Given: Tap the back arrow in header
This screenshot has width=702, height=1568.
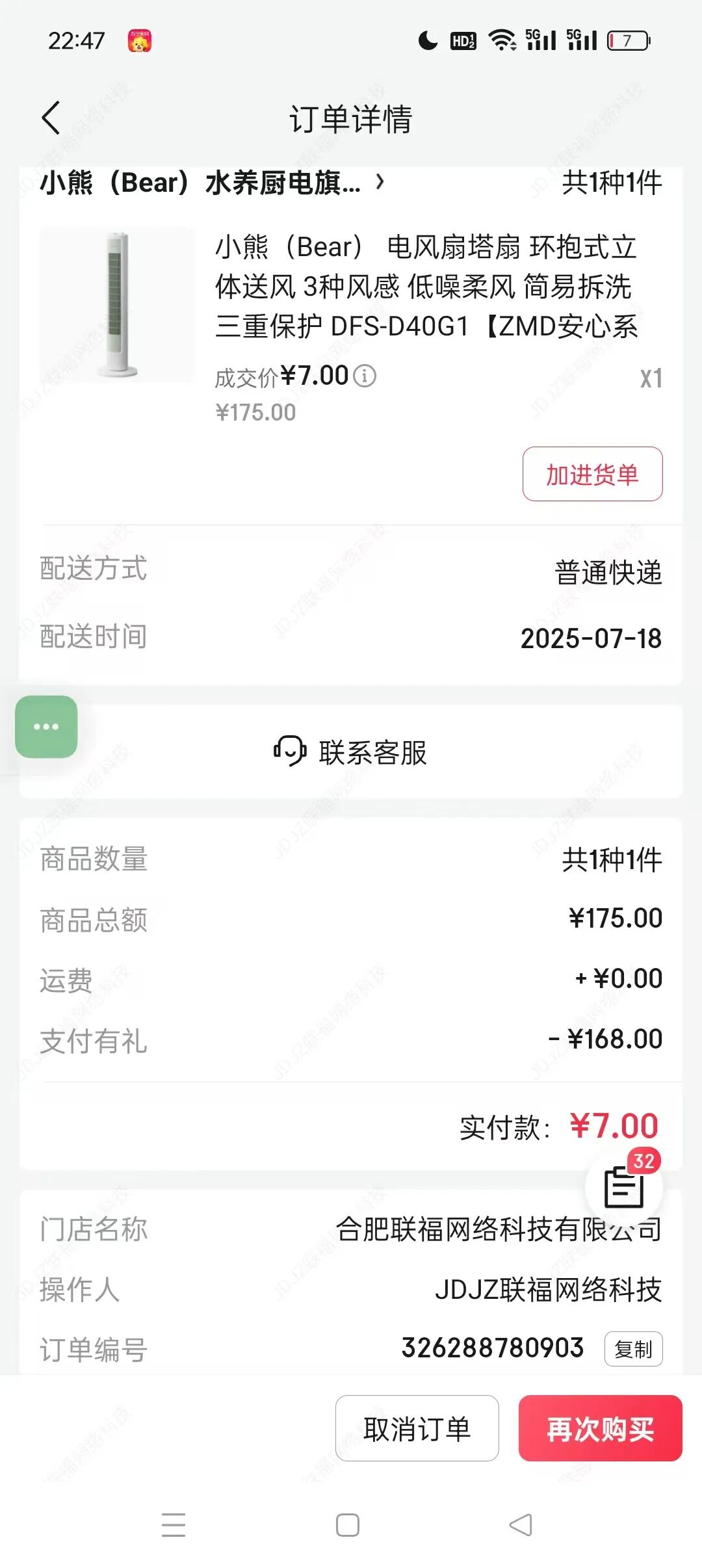Looking at the screenshot, I should tap(51, 118).
